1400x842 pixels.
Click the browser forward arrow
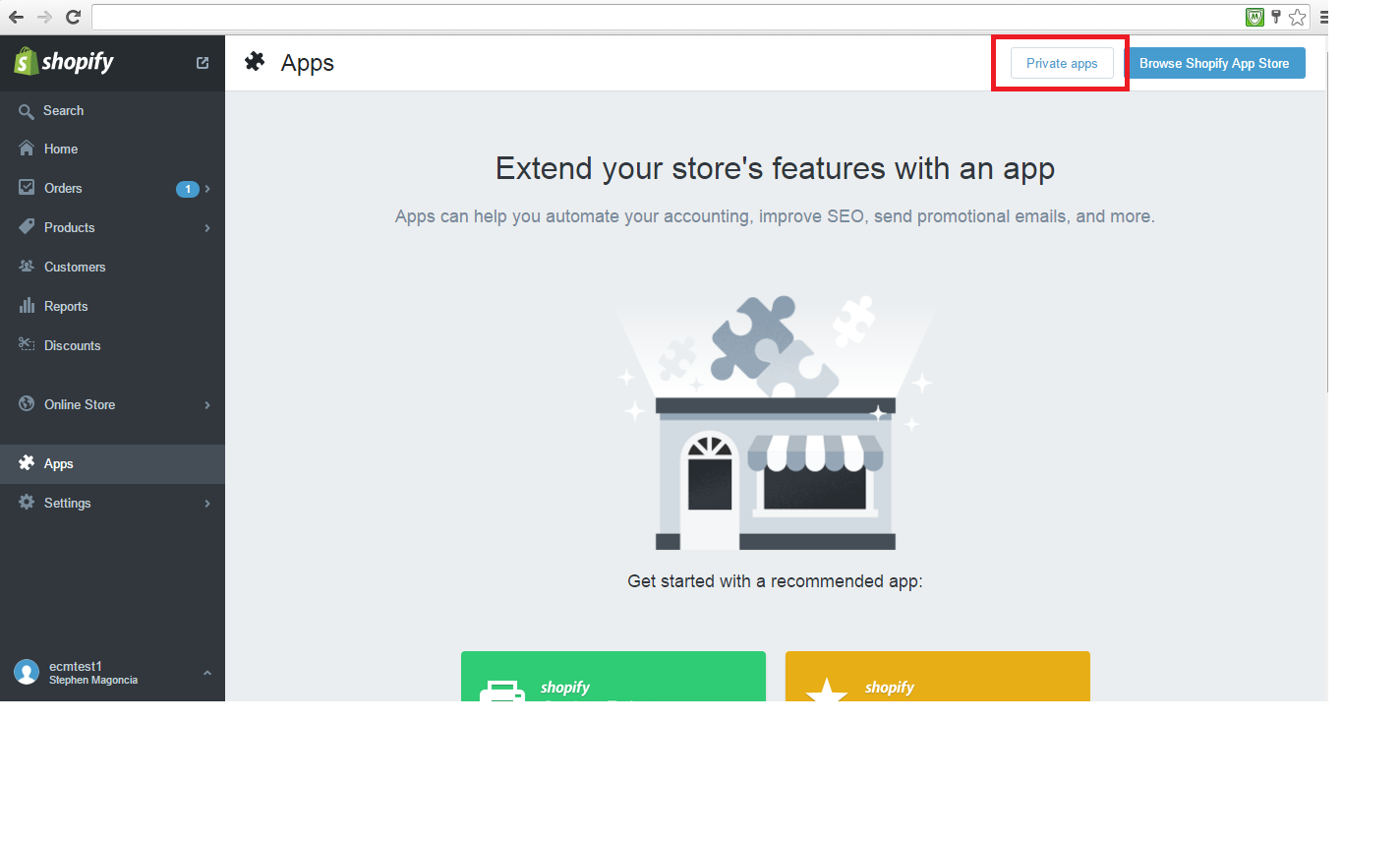(44, 17)
